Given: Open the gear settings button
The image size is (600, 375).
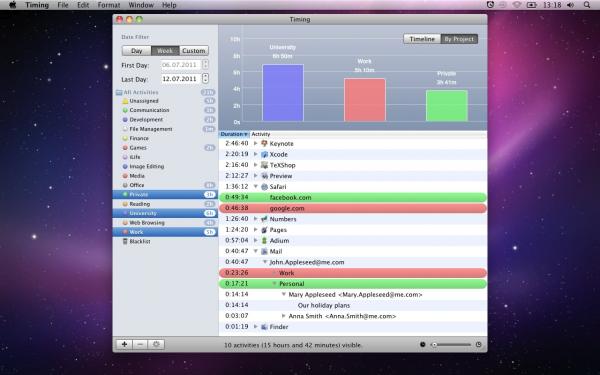Looking at the screenshot, I should tap(157, 344).
